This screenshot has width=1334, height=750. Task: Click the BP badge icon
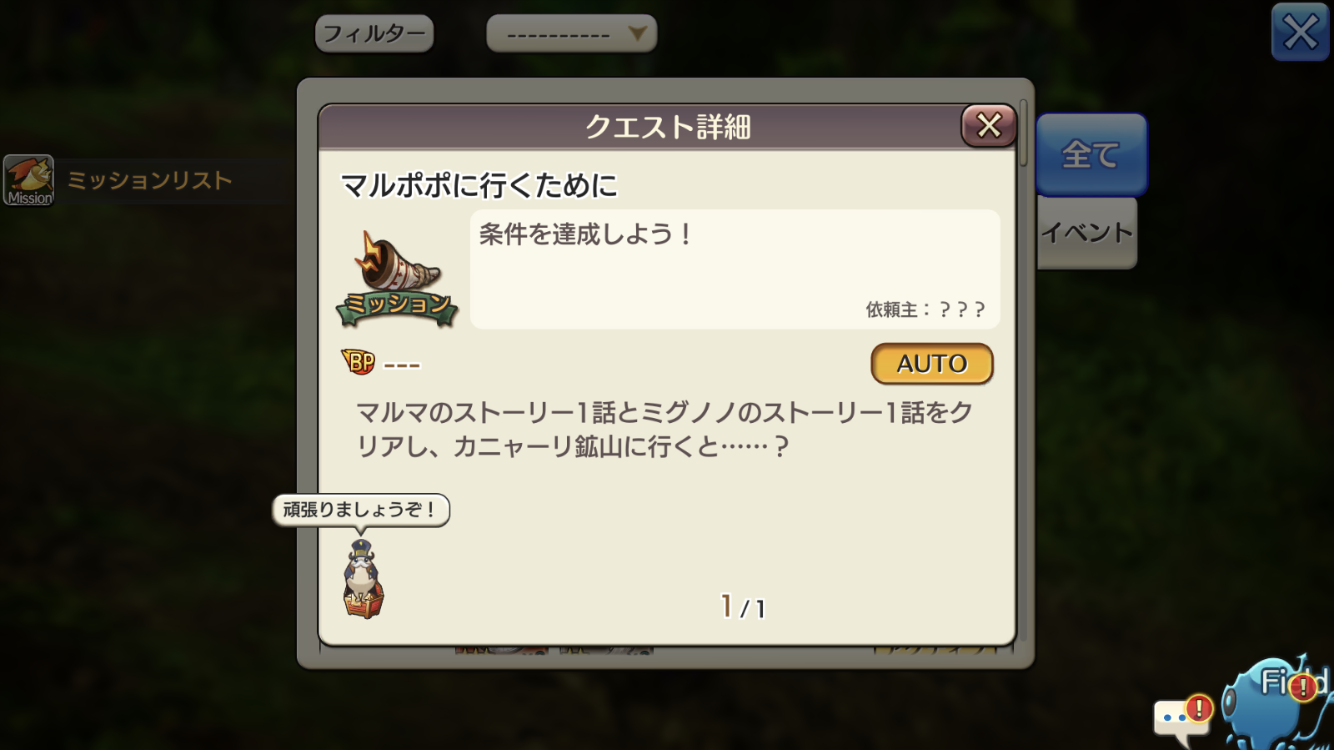[x=358, y=363]
